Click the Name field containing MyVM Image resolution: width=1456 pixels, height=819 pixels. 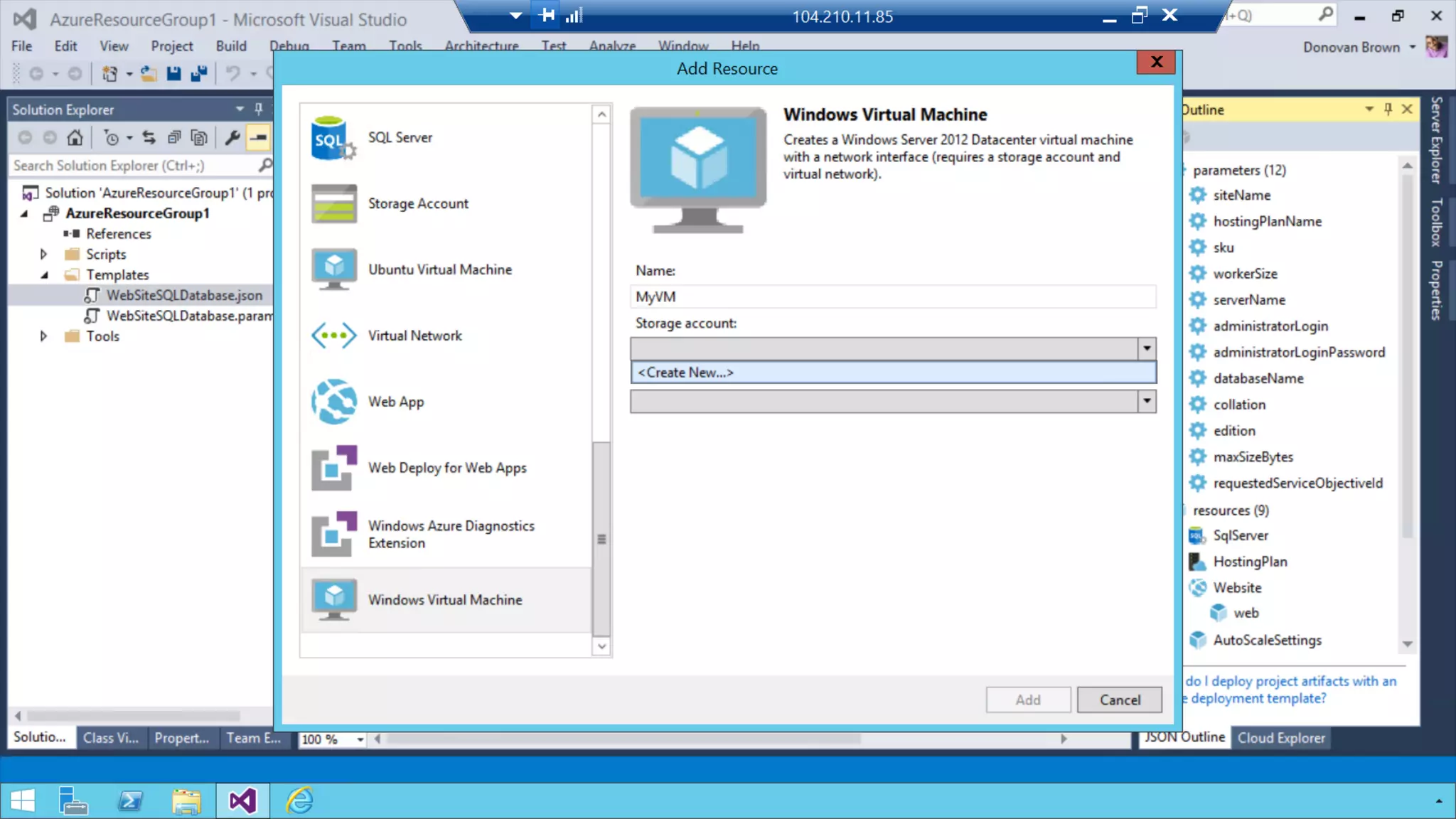click(893, 297)
